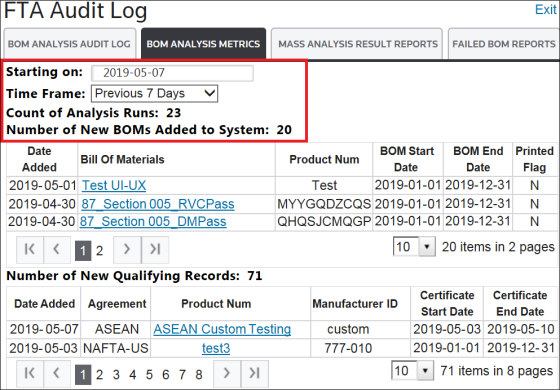The height and width of the screenshot is (390, 560).
Task: Select page 1 in Qualifying Records pager
Action: tap(83, 375)
